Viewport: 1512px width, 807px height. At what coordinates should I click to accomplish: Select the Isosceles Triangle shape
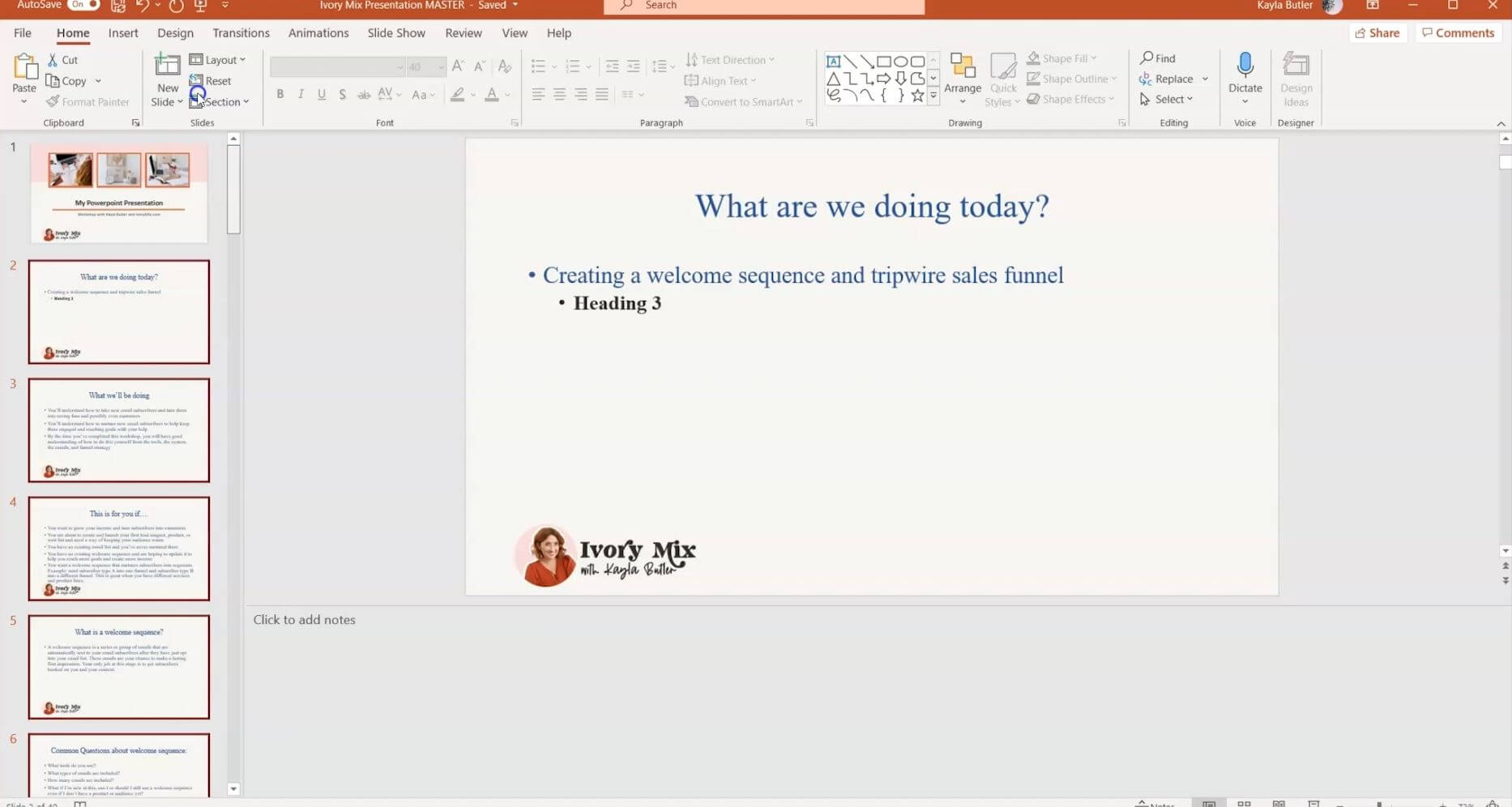[833, 79]
